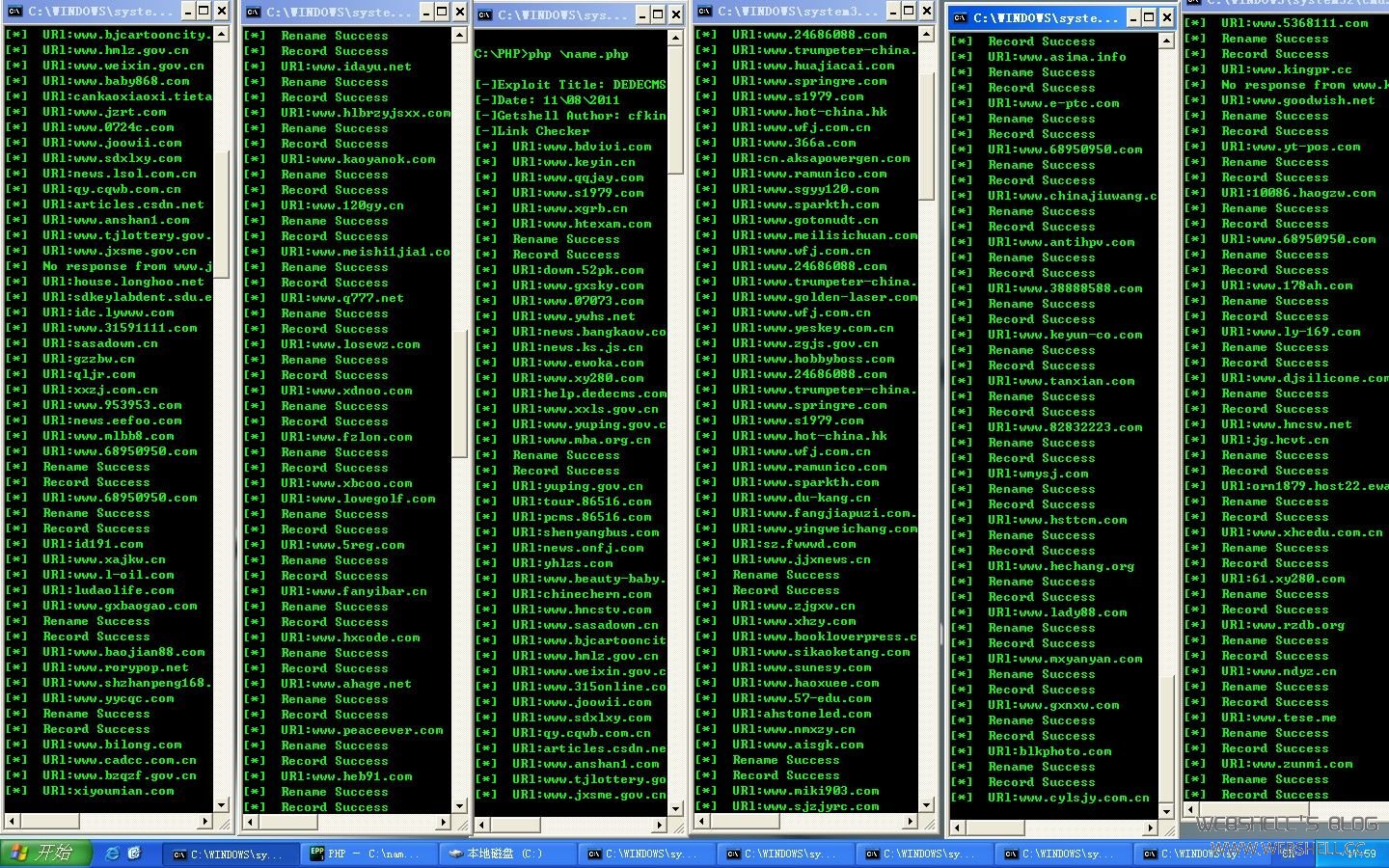The width and height of the screenshot is (1389, 868).
Task: Click scroll-up arrow in huajiacai.com window
Action: (926, 34)
